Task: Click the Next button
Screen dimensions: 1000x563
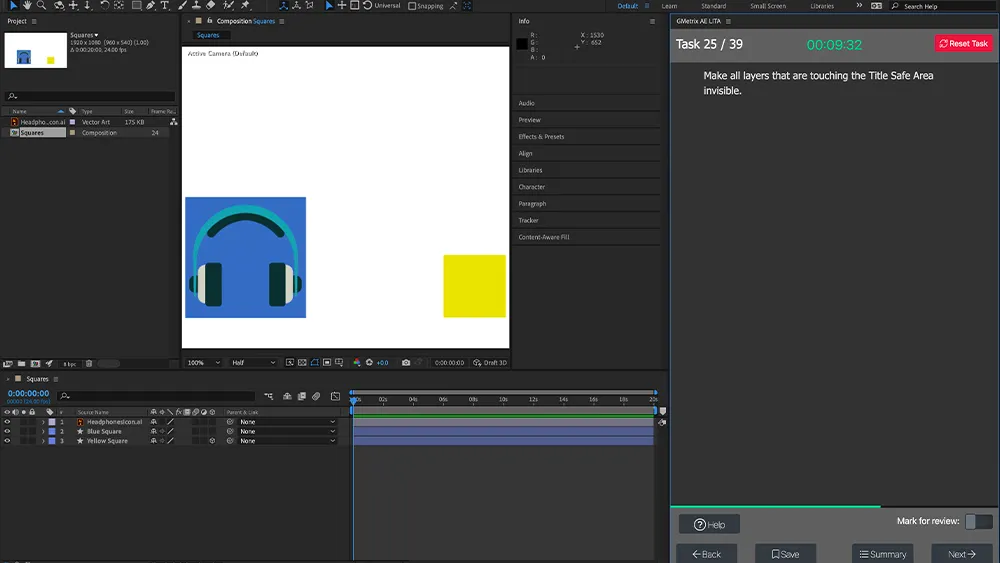Action: click(961, 554)
